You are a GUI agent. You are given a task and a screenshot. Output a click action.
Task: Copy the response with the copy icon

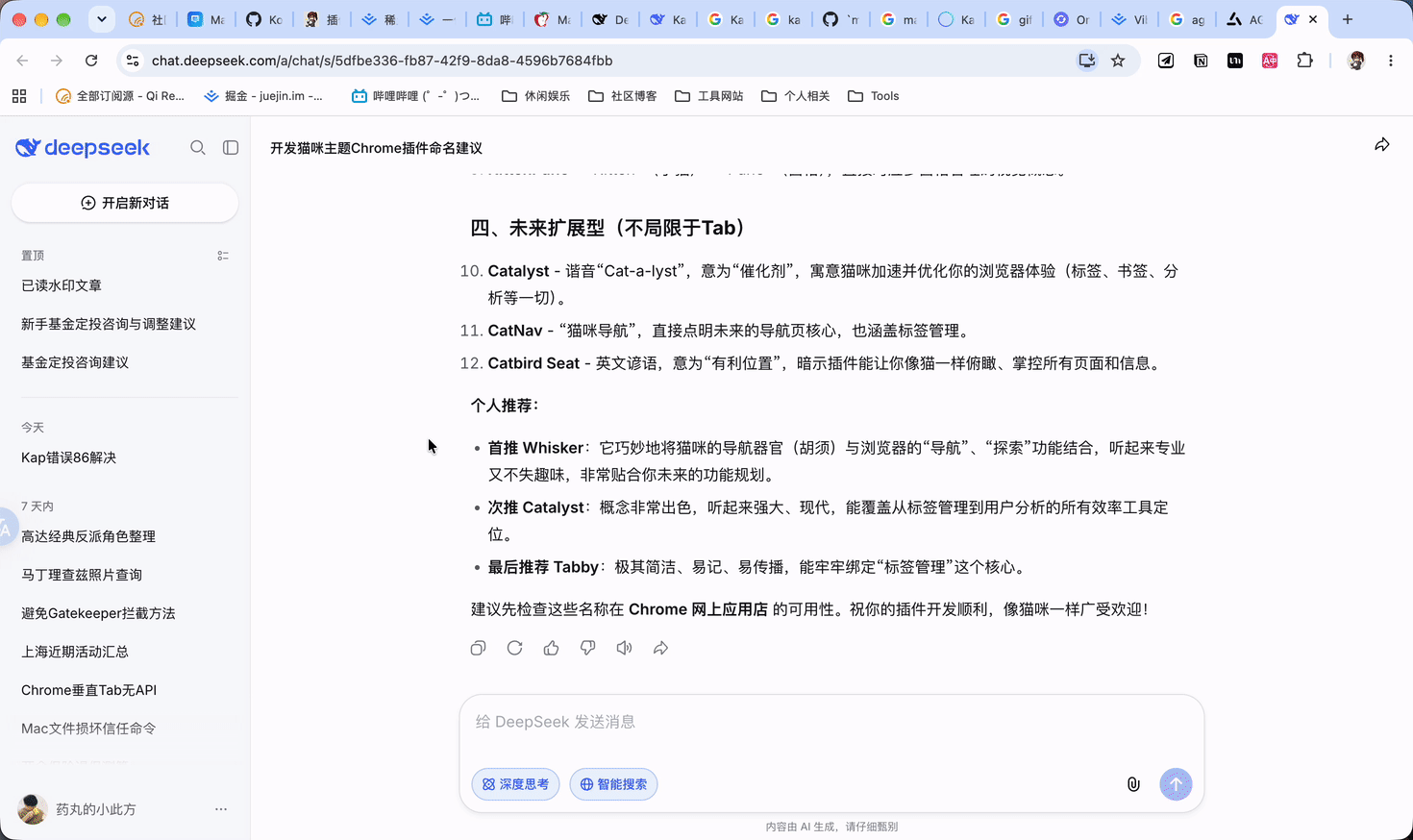click(x=478, y=648)
